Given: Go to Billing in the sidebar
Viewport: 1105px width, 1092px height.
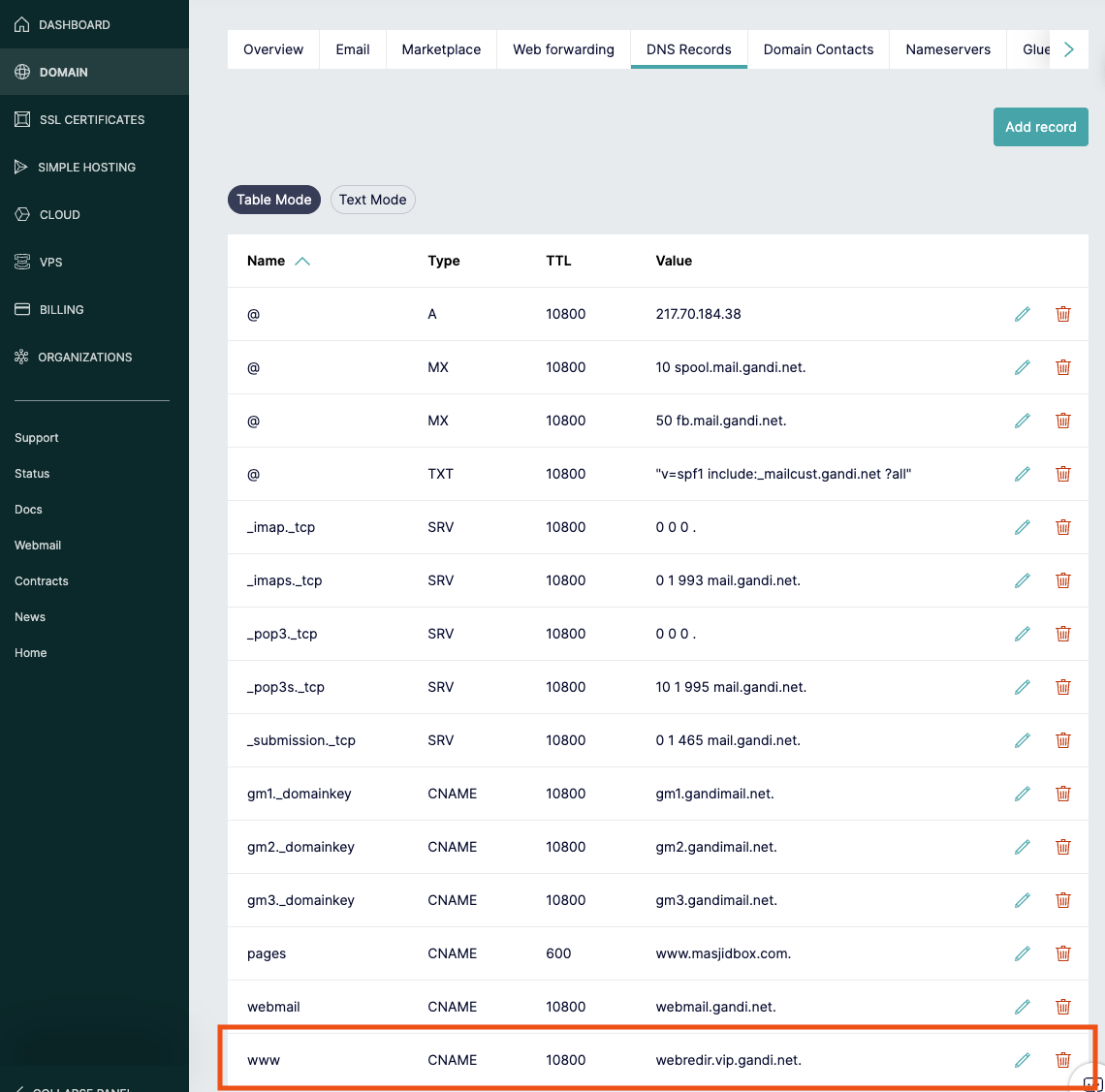Looking at the screenshot, I should [x=61, y=309].
